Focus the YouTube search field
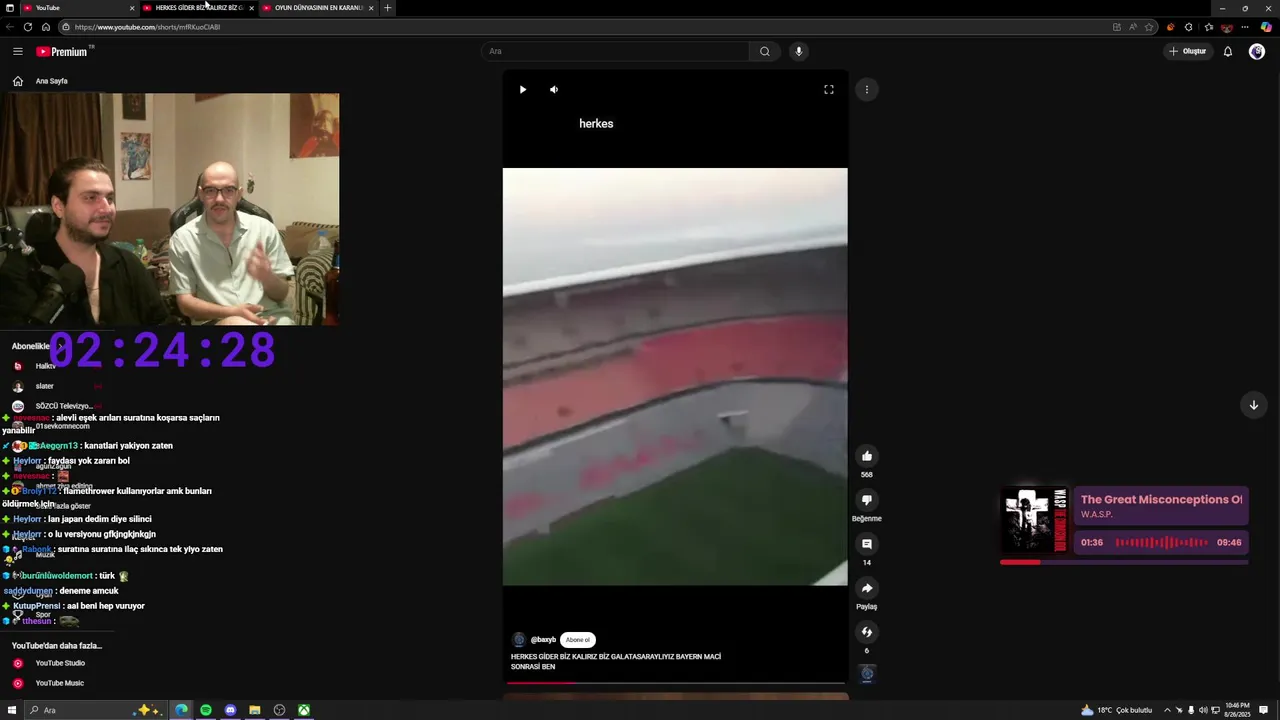This screenshot has height=720, width=1280. (x=614, y=51)
